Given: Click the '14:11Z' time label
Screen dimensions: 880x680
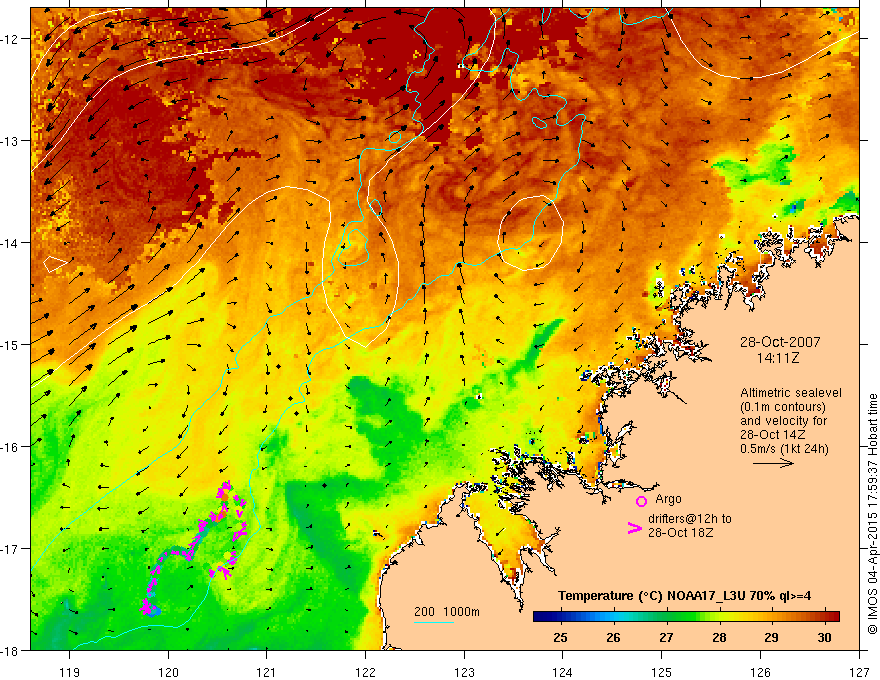Looking at the screenshot, I should [x=777, y=357].
